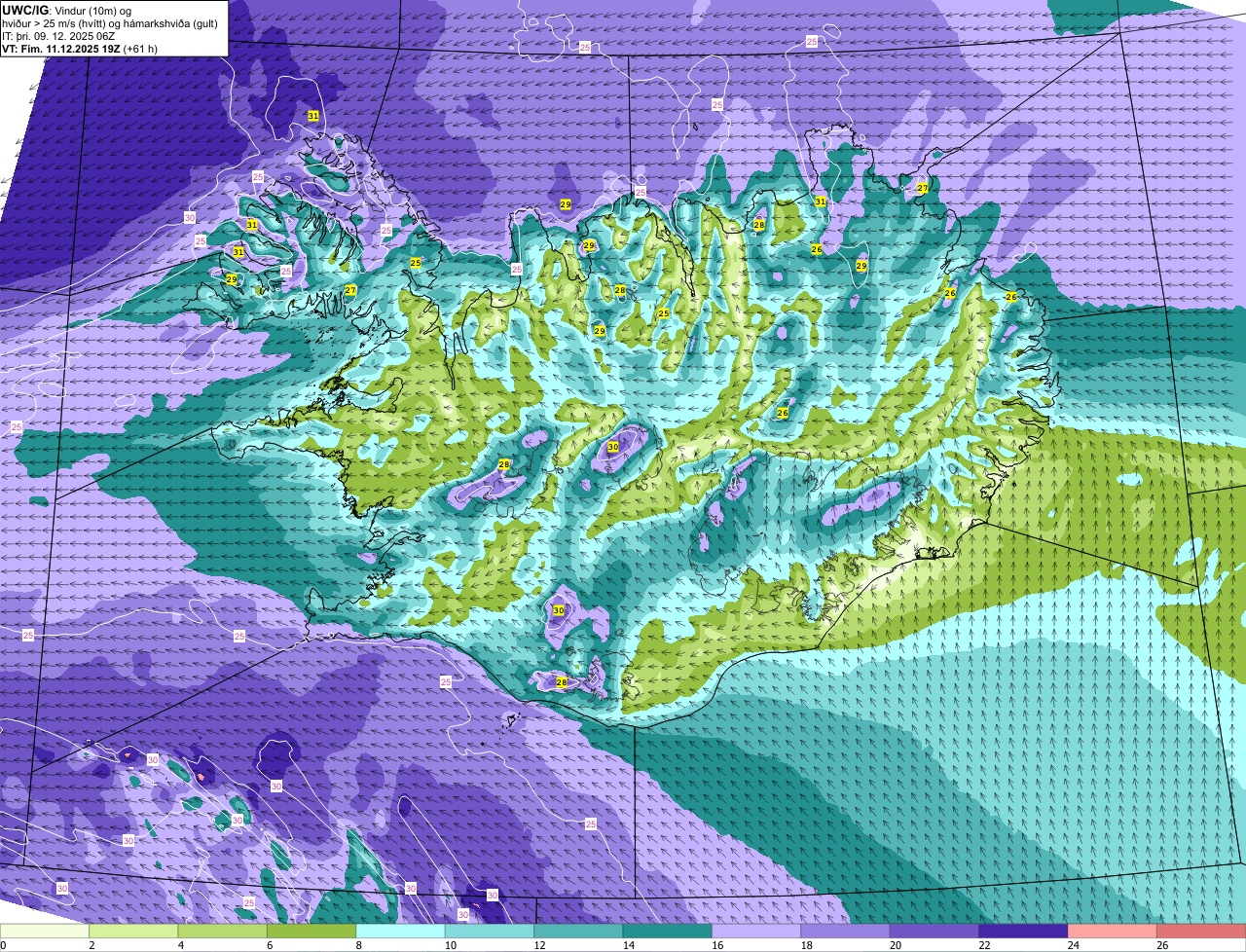1246x952 pixels.
Task: Click the legend scale label '8'
Action: point(358,945)
